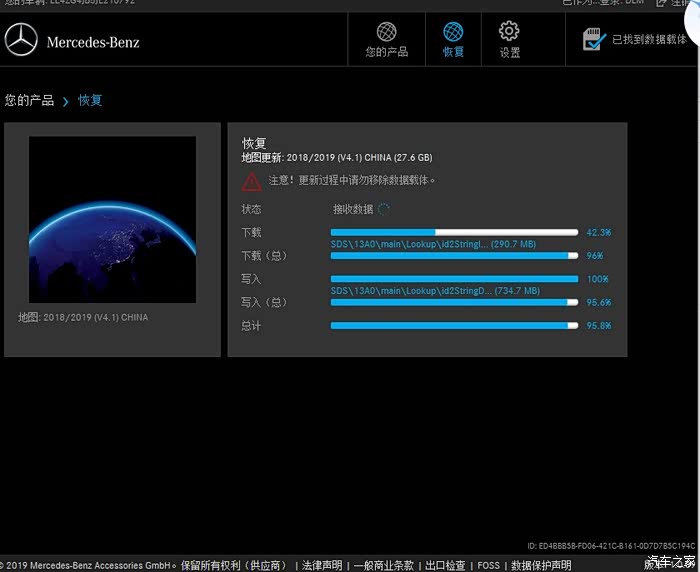Open the 您的产品 globe icon
The width and height of the screenshot is (700, 572).
click(x=386, y=32)
